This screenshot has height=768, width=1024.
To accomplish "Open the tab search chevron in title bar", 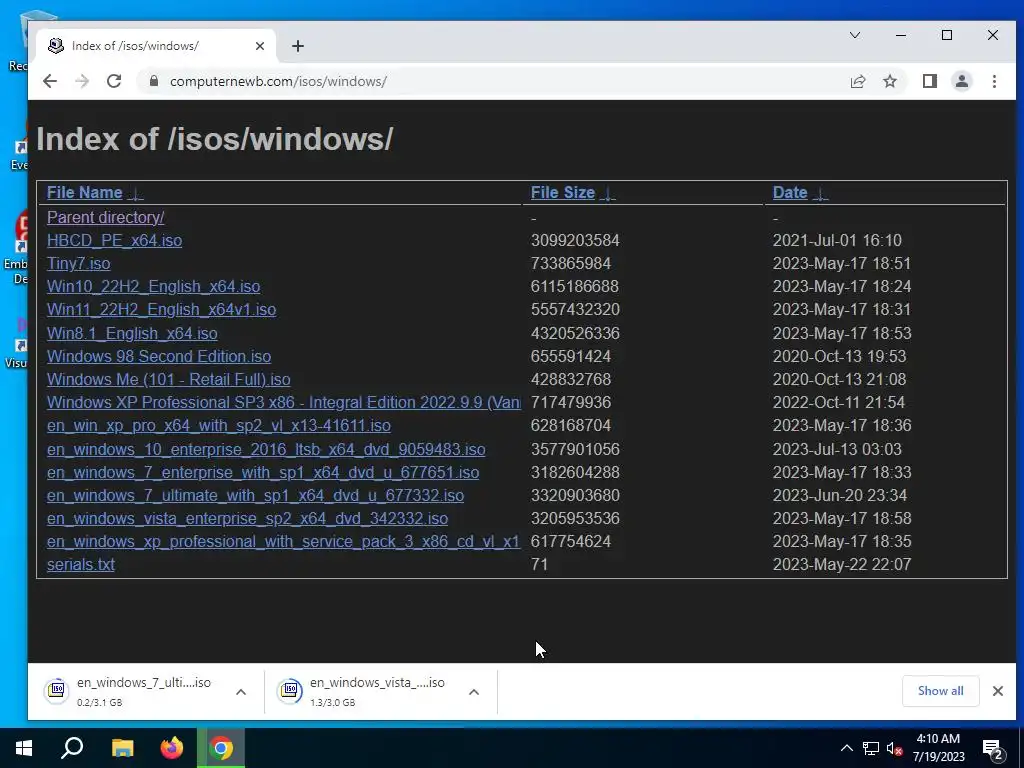I will coord(854,35).
